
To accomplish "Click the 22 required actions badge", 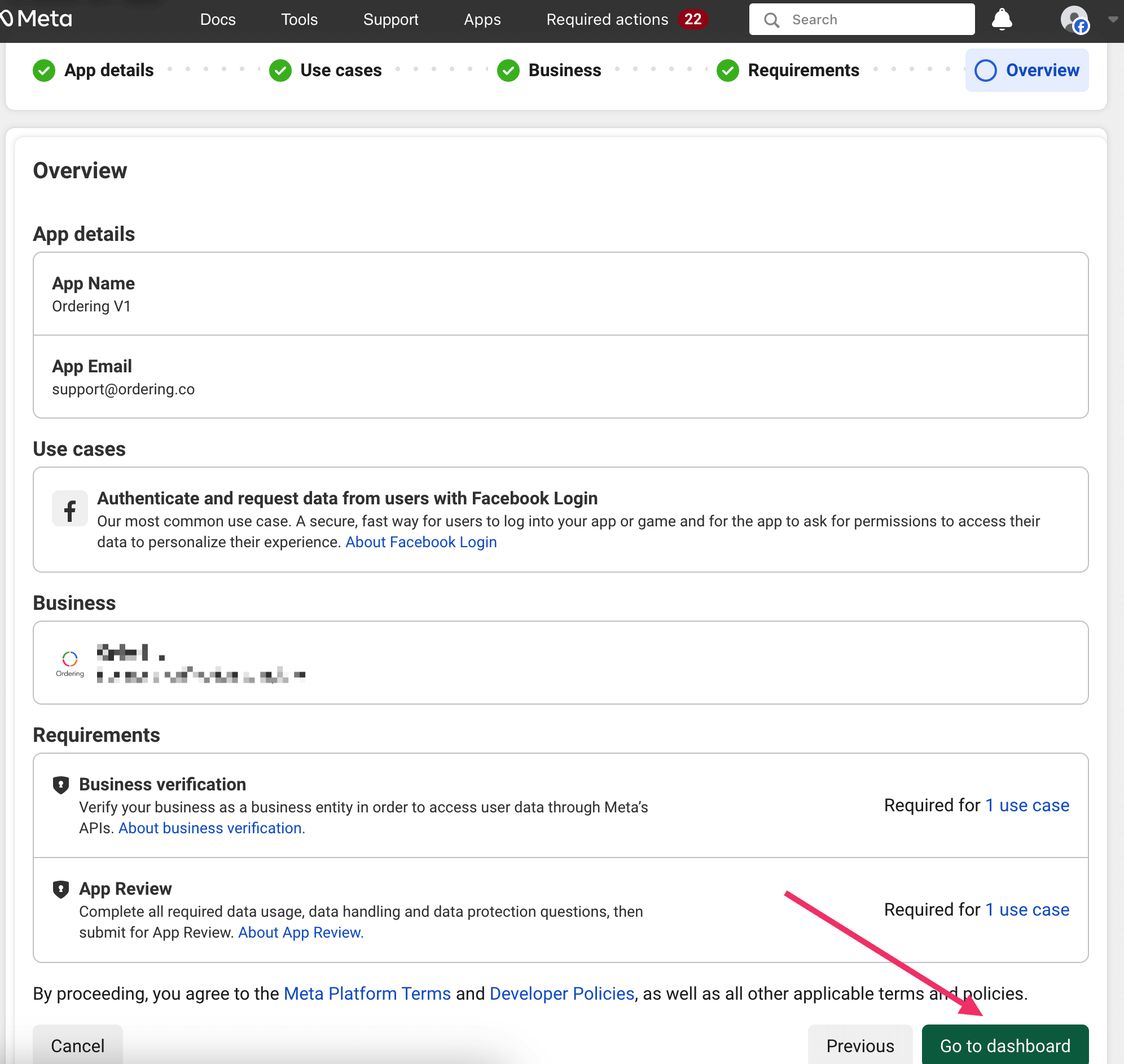I will click(692, 19).
